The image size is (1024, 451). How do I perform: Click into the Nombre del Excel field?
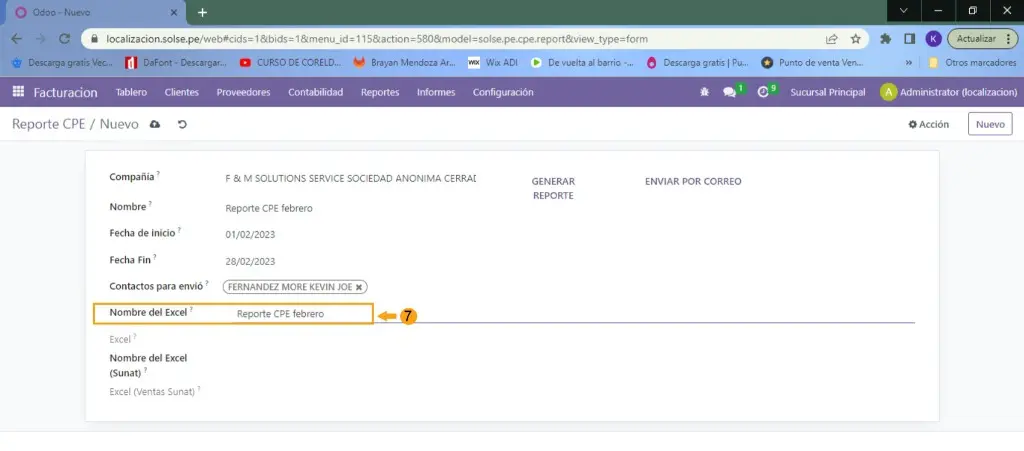[x=300, y=314]
